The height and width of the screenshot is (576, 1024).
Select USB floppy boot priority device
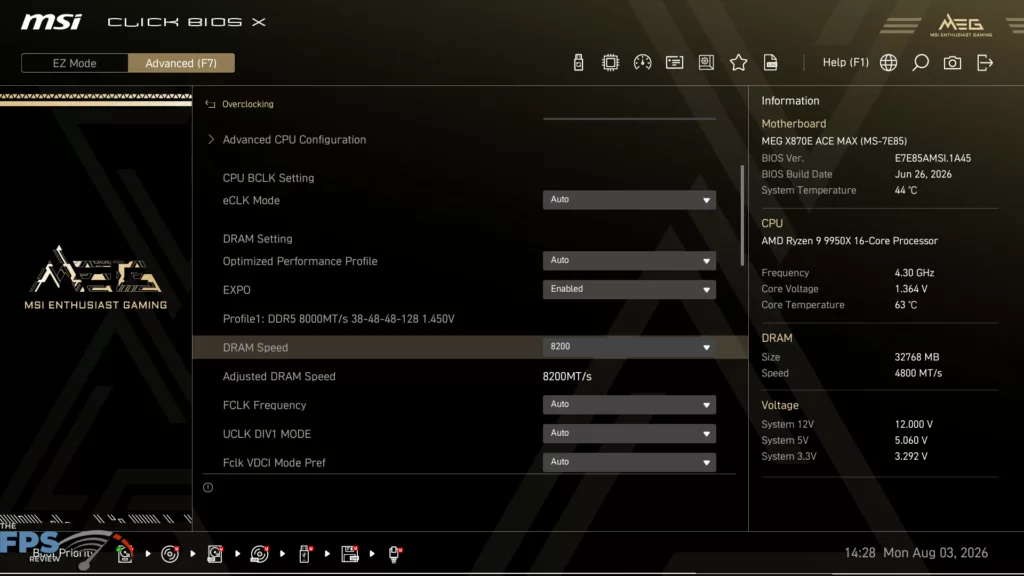tap(350, 554)
